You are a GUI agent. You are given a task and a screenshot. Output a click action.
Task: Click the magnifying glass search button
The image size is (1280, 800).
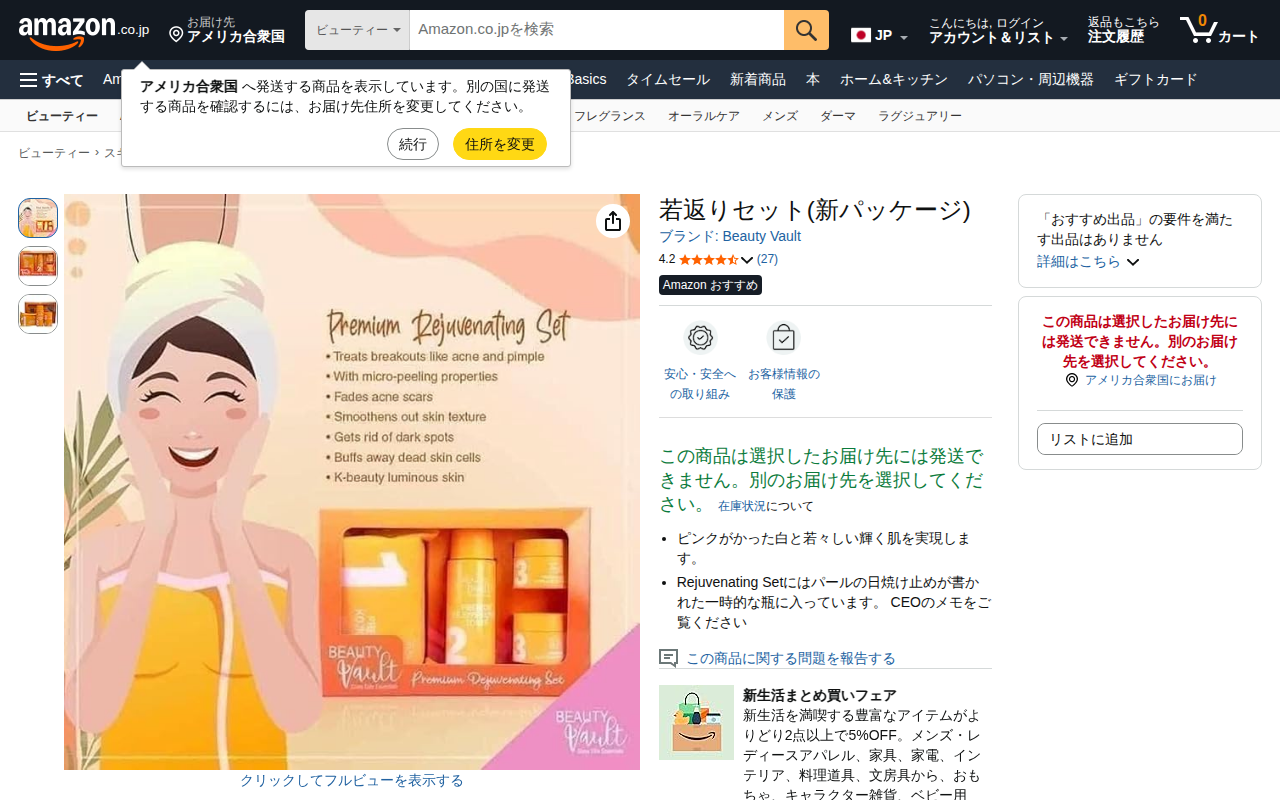pyautogui.click(x=806, y=30)
